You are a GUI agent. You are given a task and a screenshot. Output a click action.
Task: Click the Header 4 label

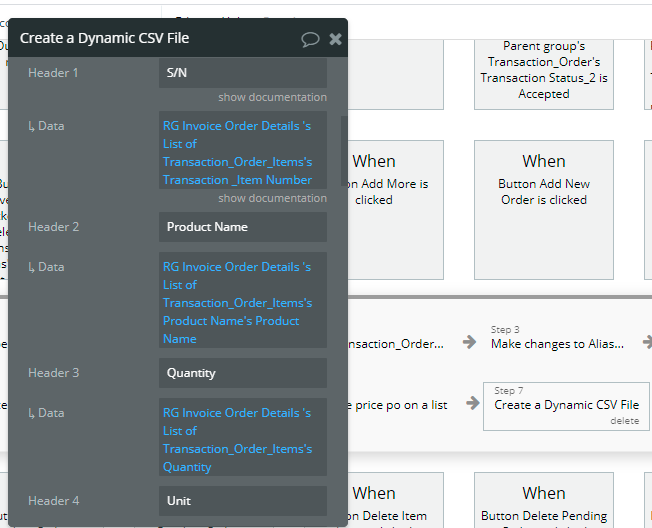click(x=53, y=501)
